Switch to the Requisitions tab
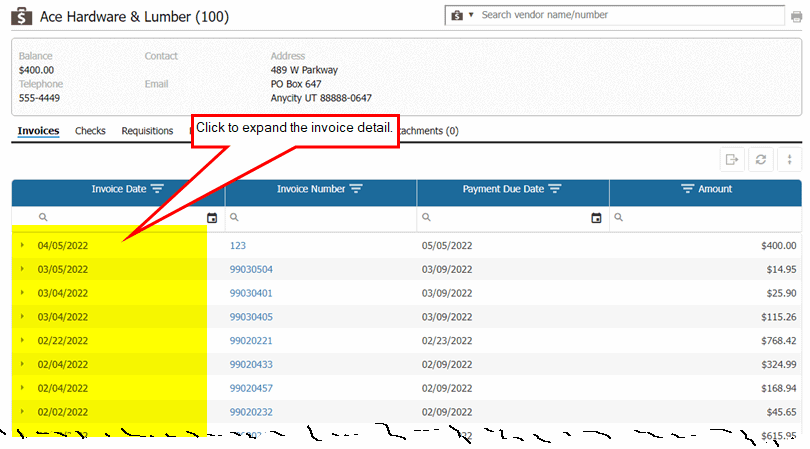Viewport: 810px width, 449px height. (x=147, y=131)
